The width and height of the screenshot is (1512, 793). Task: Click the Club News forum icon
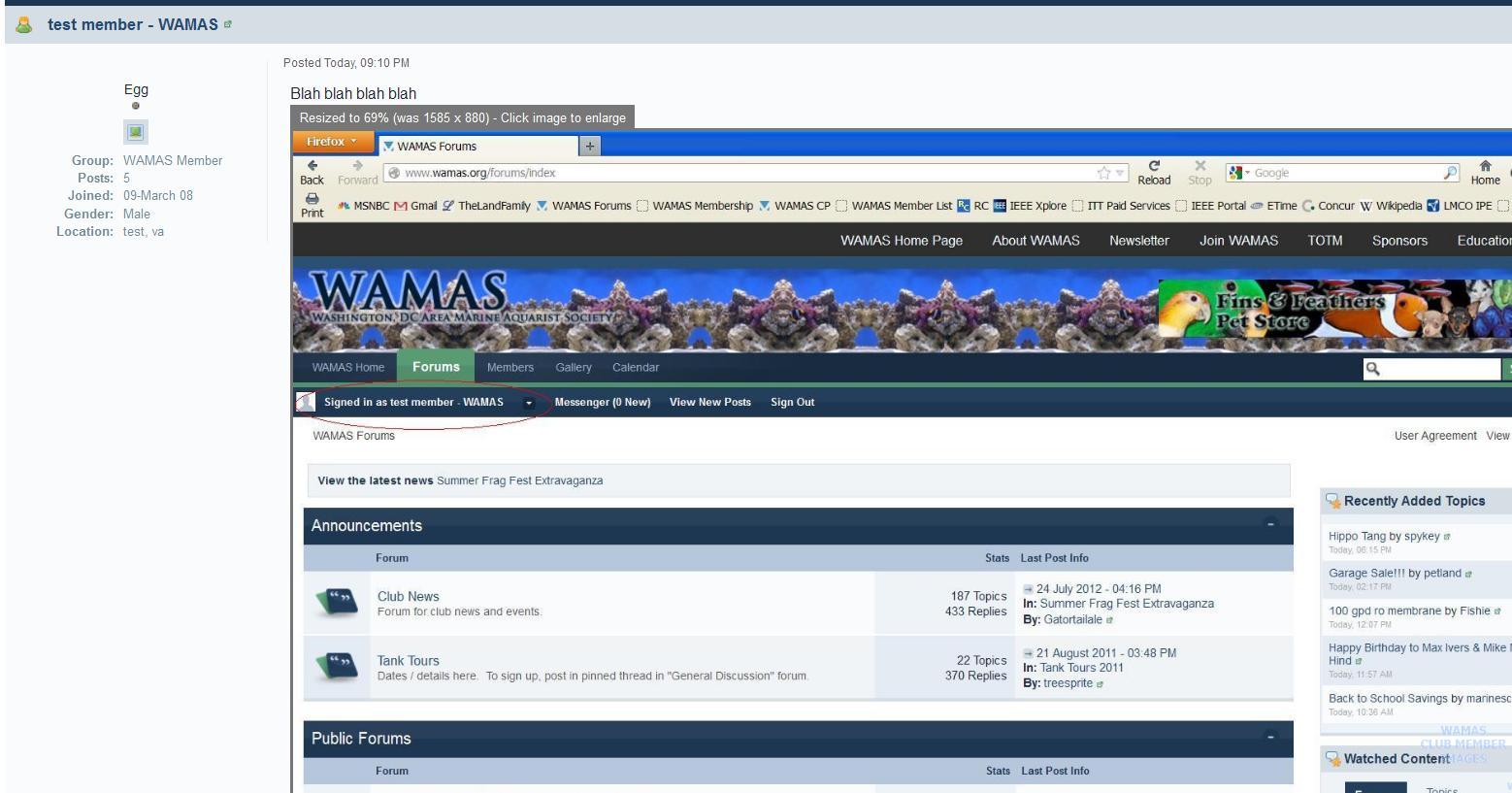click(337, 603)
